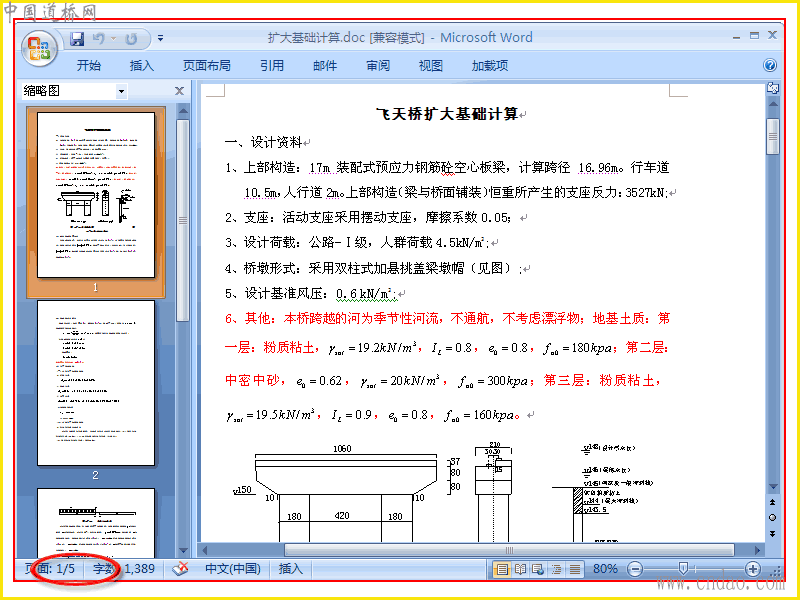Switch to Print Layout view in status bar

[x=502, y=569]
